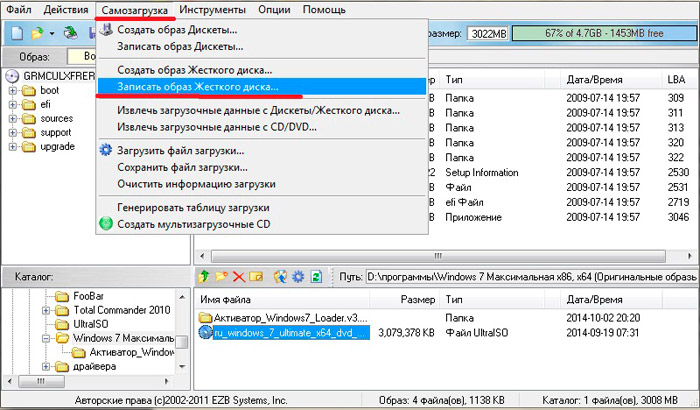Click the gear icon beside Загрузить файл загрузки
Viewport: 700px width, 410px height.
coord(106,150)
